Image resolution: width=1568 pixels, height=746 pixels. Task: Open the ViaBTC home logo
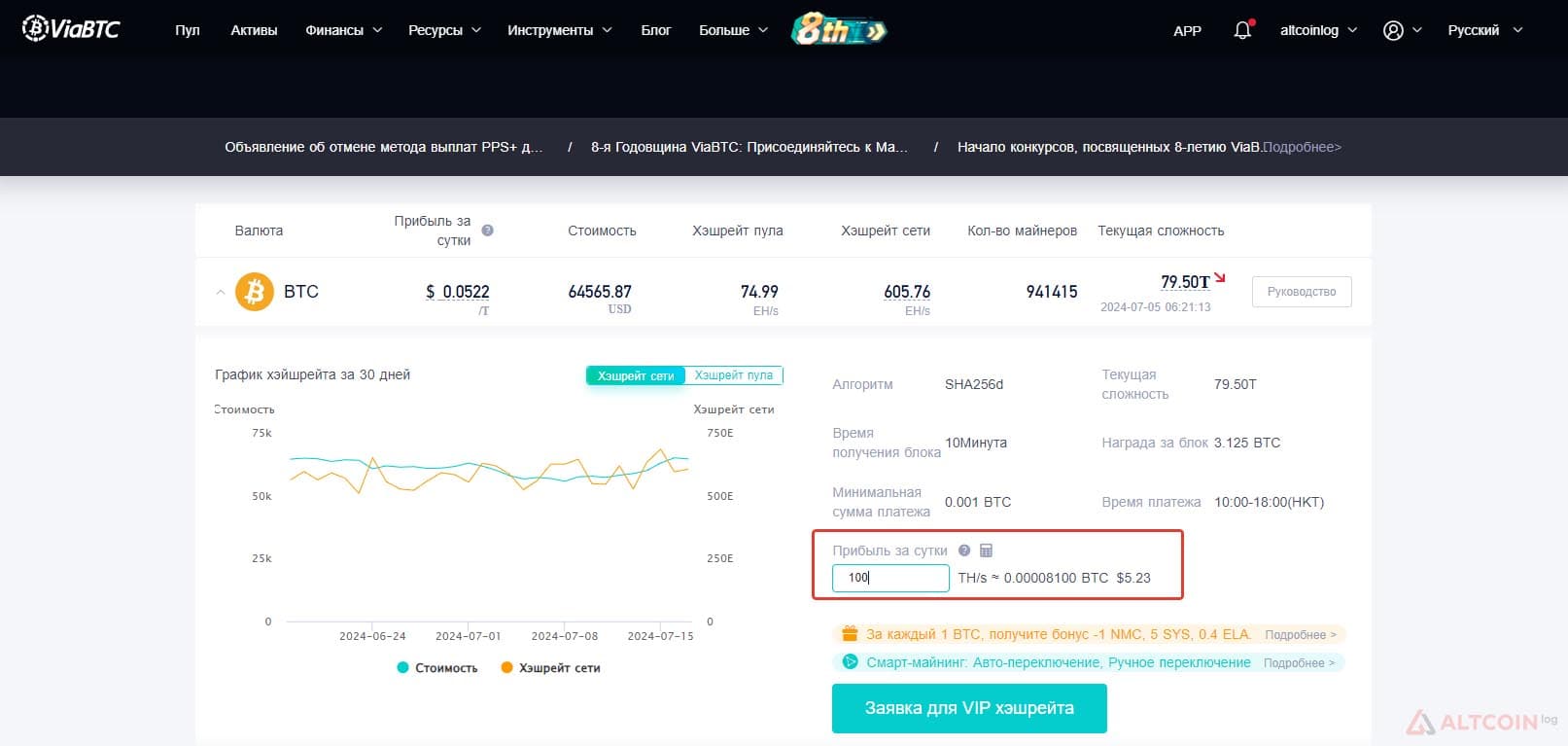(x=71, y=29)
